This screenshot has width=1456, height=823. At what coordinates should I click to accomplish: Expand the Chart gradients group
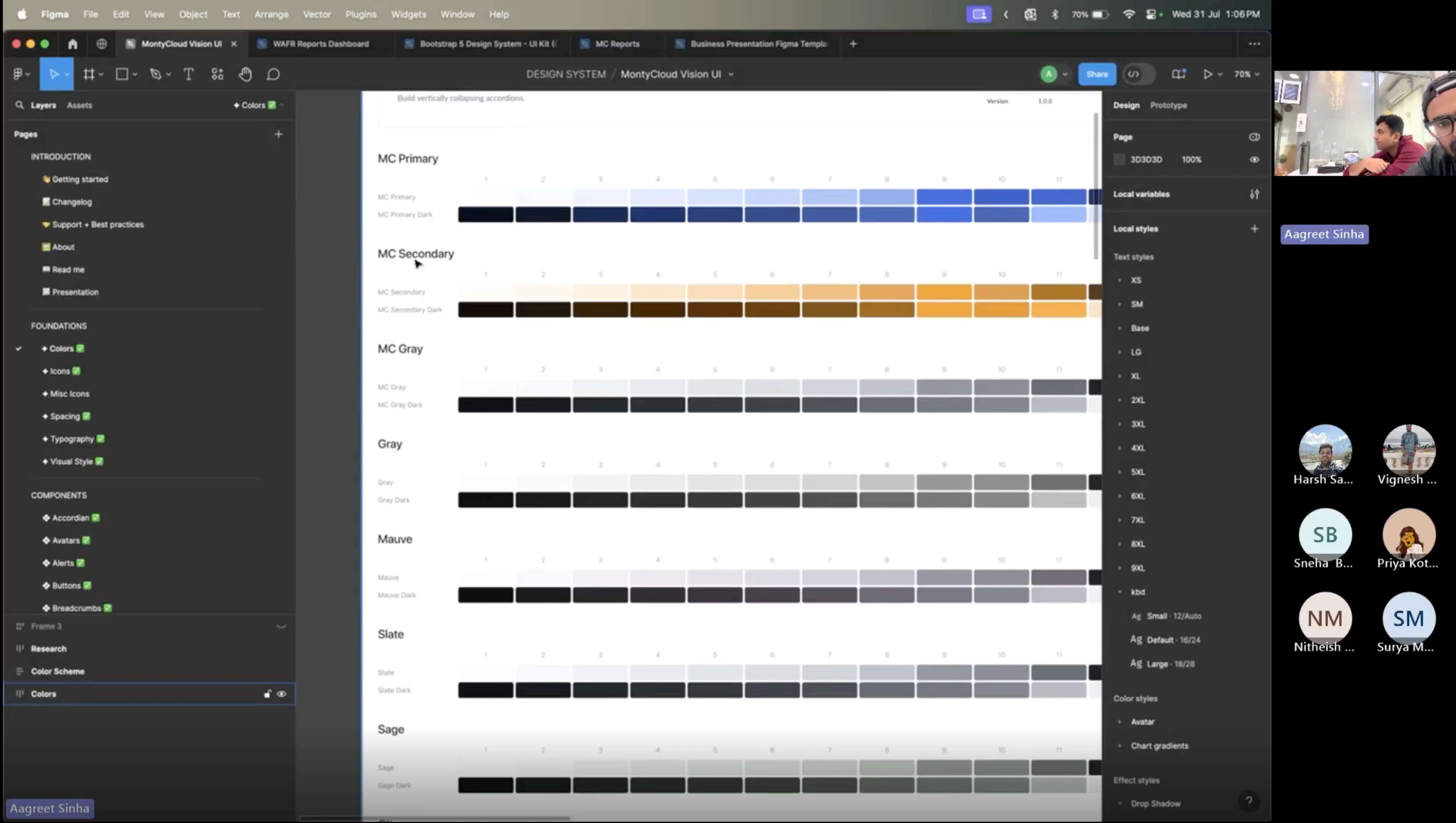(1120, 746)
